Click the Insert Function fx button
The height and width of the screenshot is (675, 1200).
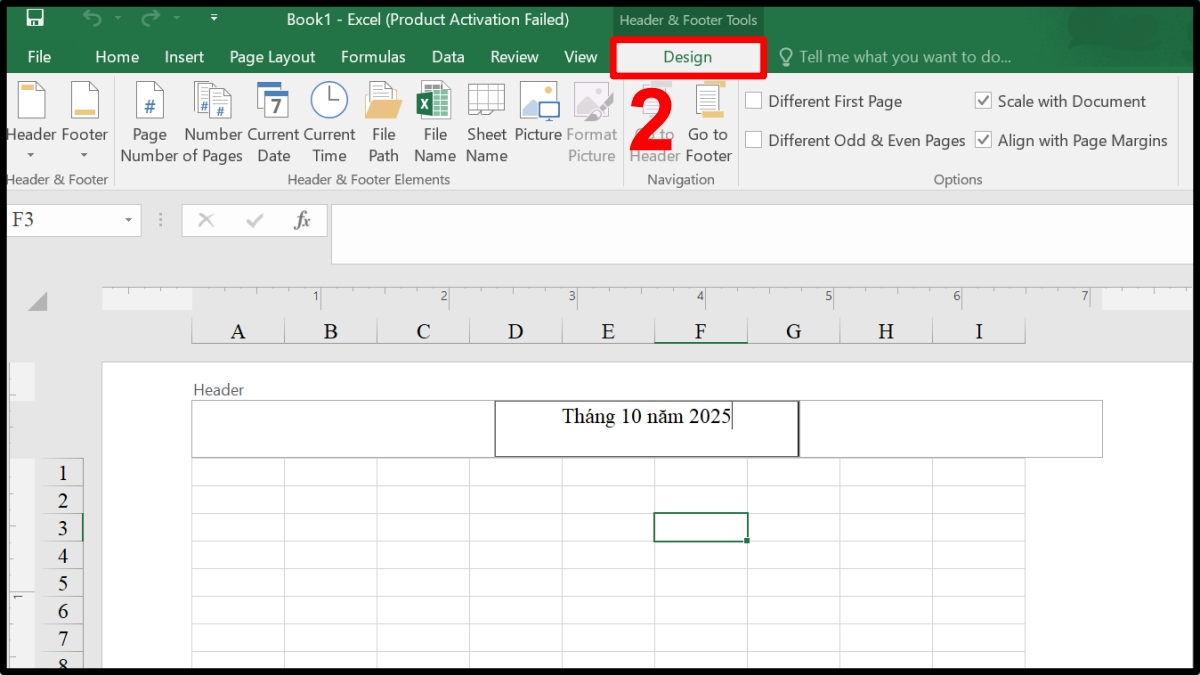tap(302, 221)
